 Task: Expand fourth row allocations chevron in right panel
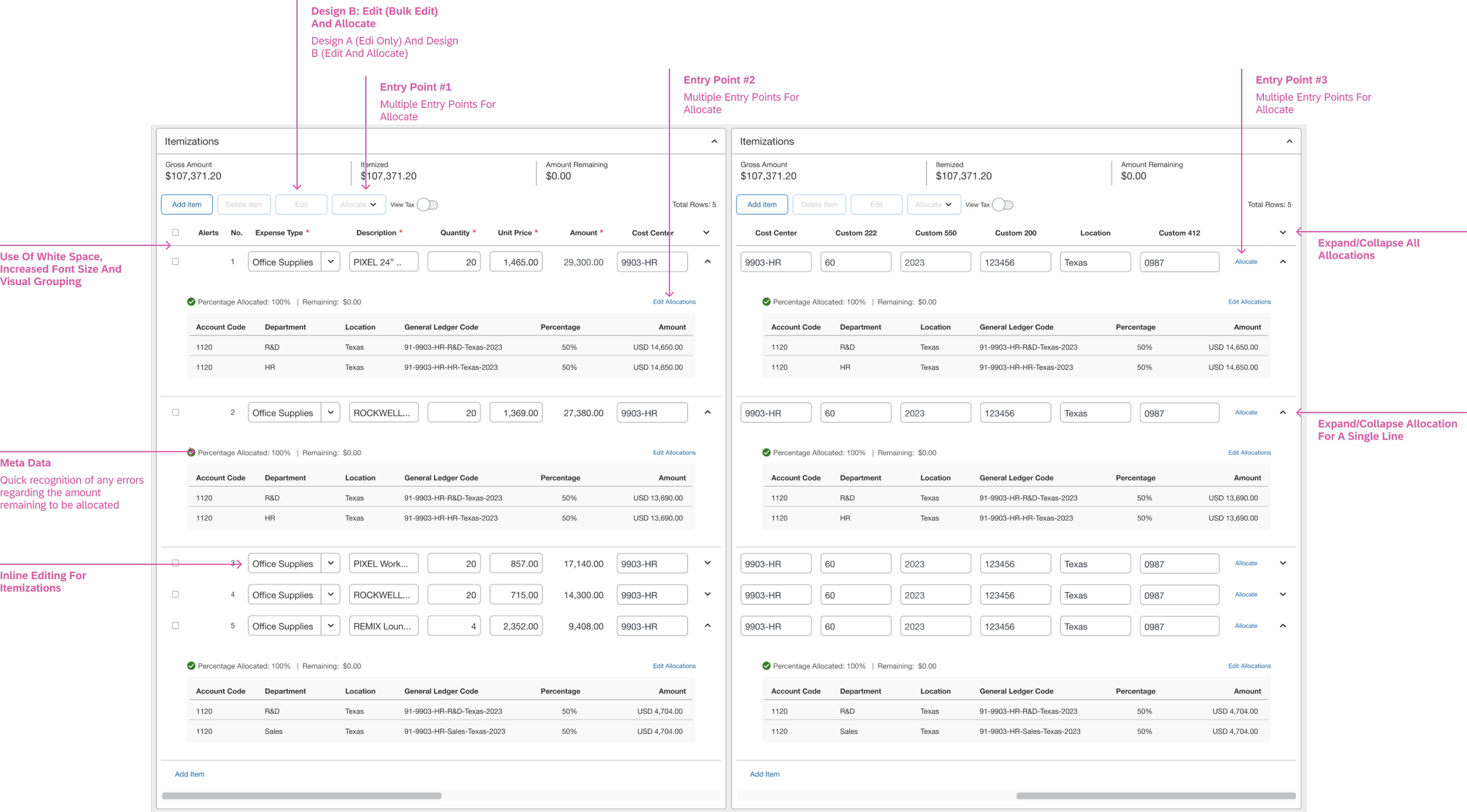click(x=1283, y=594)
